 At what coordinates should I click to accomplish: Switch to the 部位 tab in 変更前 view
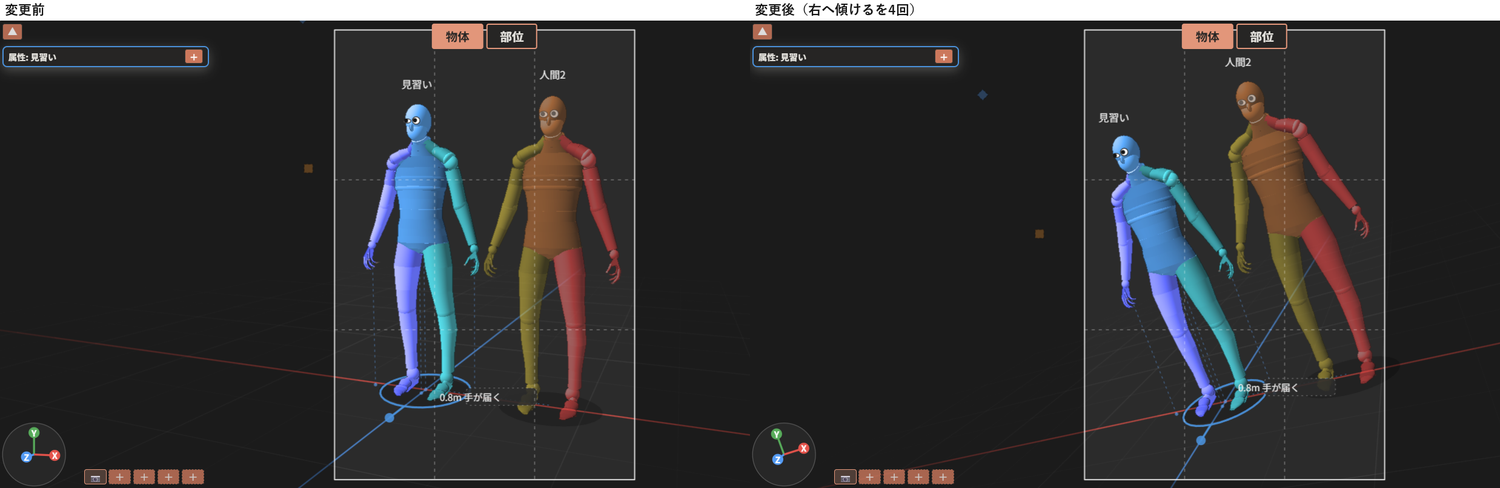point(512,37)
